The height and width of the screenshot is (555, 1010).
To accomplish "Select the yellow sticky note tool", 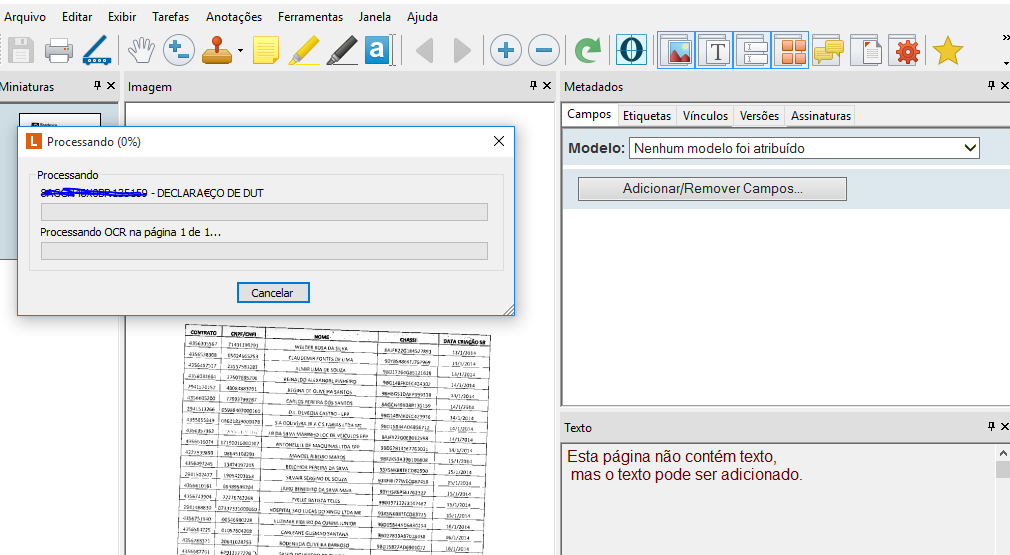I will click(x=266, y=50).
